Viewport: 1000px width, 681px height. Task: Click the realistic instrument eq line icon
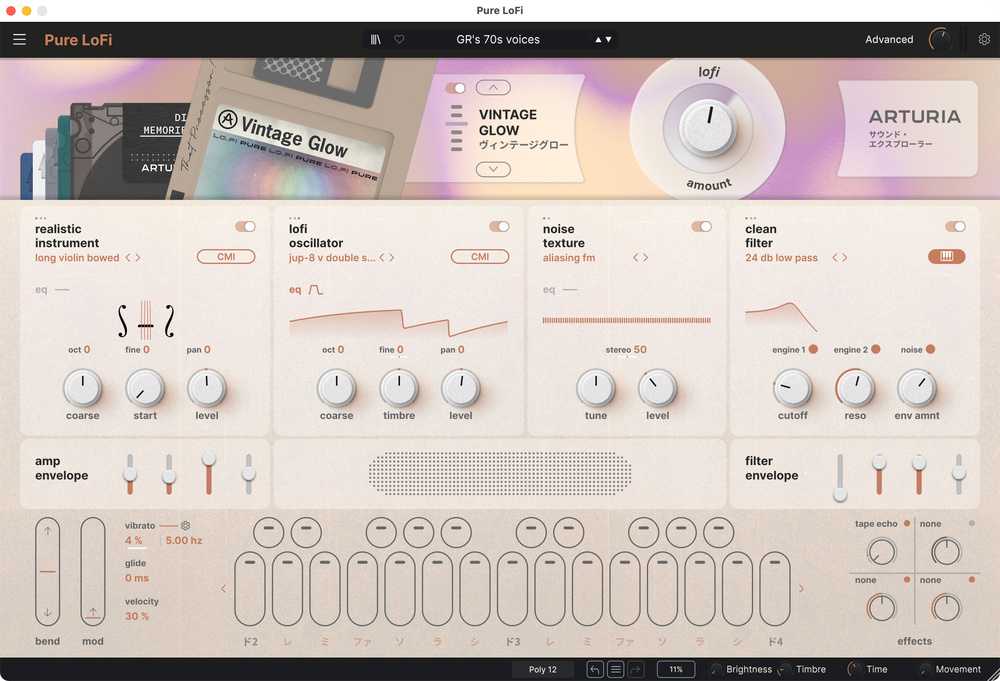[62, 289]
